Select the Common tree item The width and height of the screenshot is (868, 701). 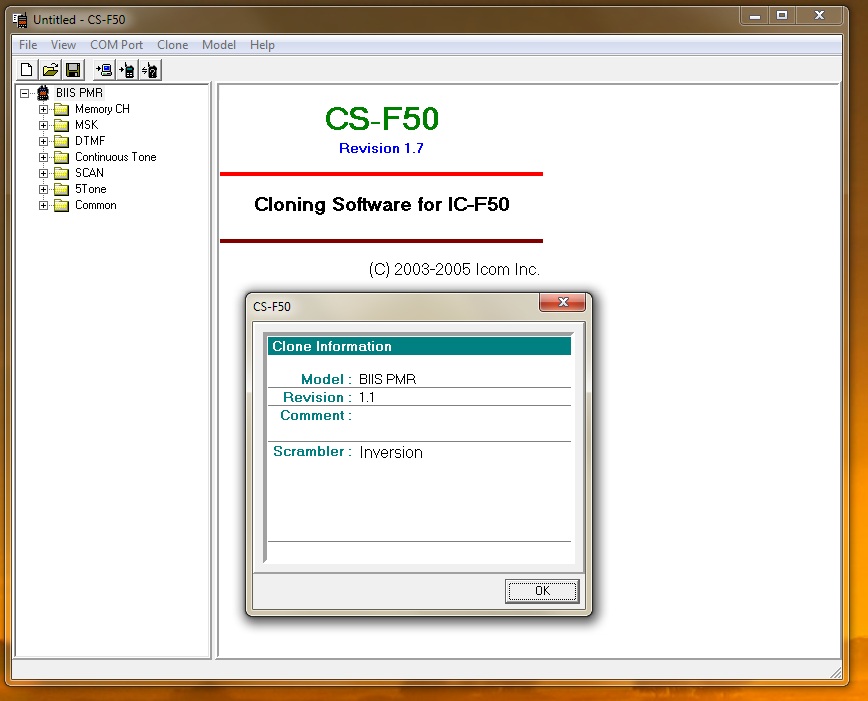[x=95, y=205]
